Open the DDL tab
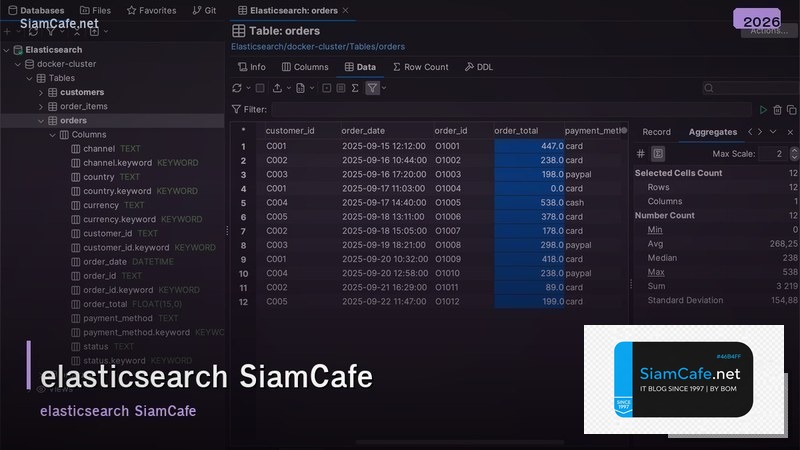This screenshot has height=450, width=800. coord(479,67)
